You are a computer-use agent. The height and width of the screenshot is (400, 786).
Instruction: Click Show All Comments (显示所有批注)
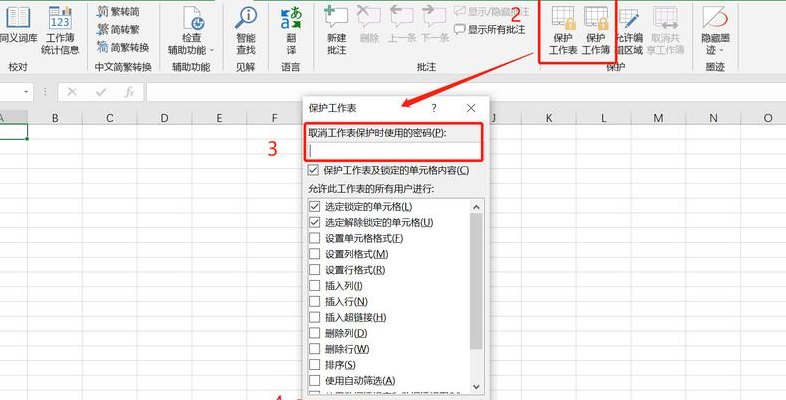[x=489, y=30]
